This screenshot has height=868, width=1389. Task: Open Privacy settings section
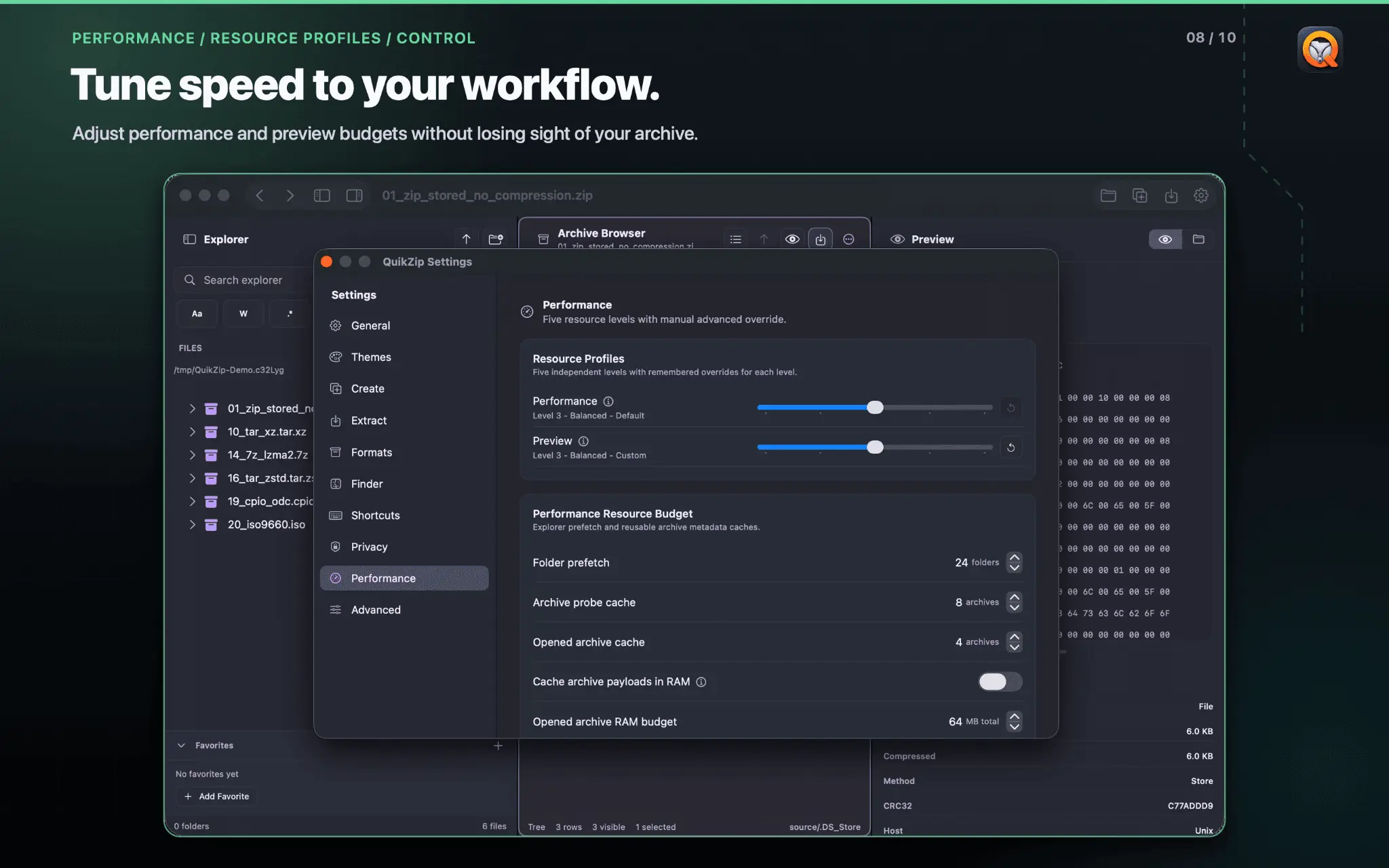click(404, 547)
